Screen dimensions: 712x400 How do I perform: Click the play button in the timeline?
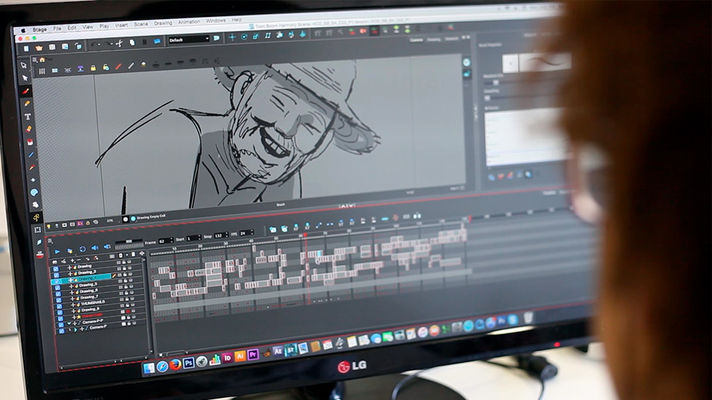[x=58, y=251]
